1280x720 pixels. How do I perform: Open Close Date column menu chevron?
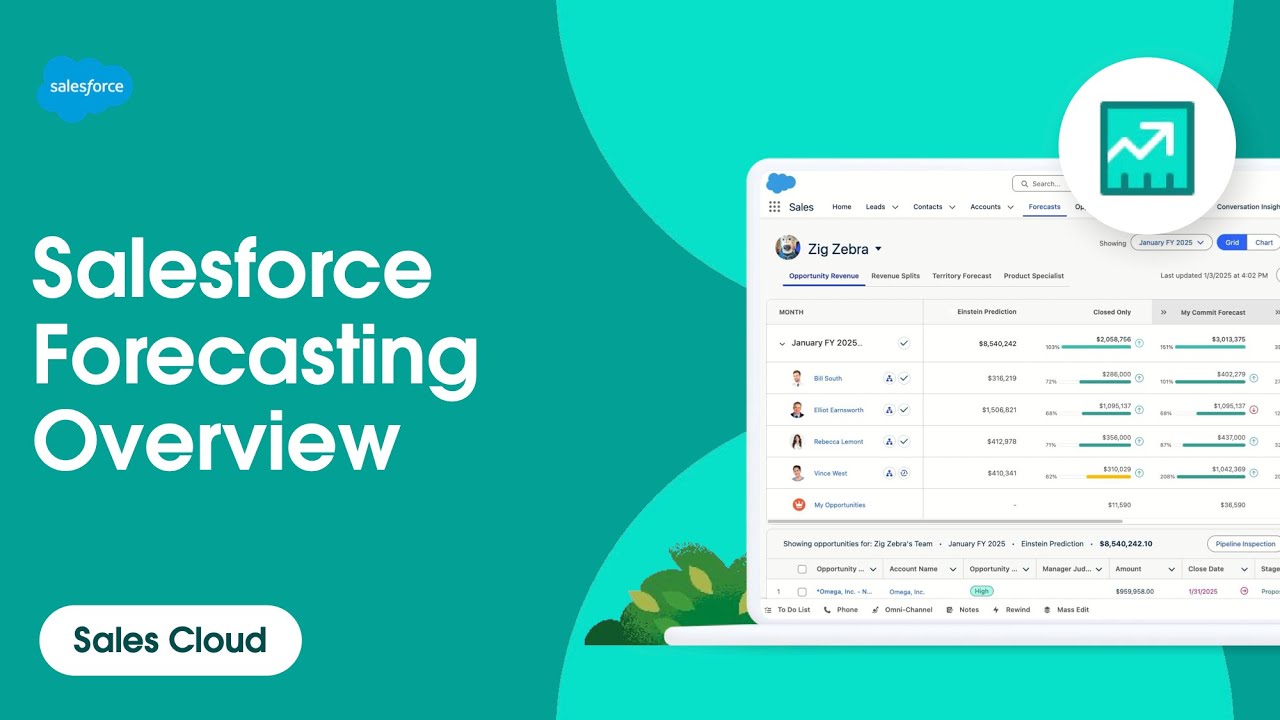(x=1244, y=569)
